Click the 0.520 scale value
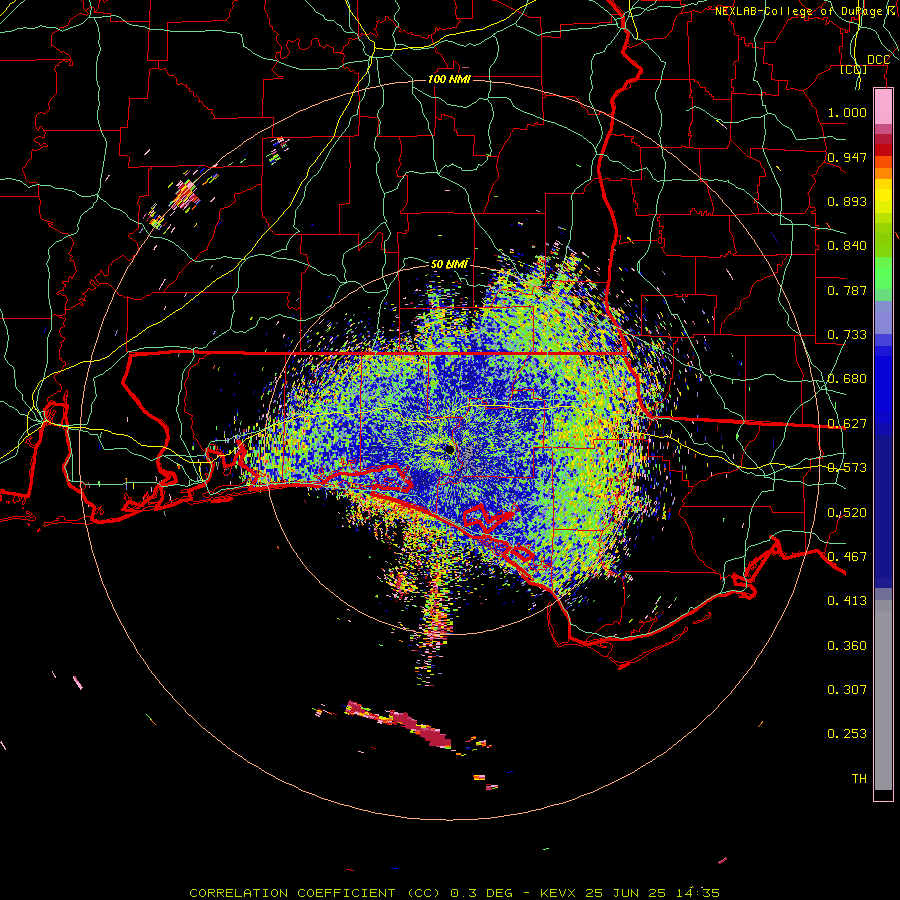This screenshot has width=900, height=900. (847, 513)
